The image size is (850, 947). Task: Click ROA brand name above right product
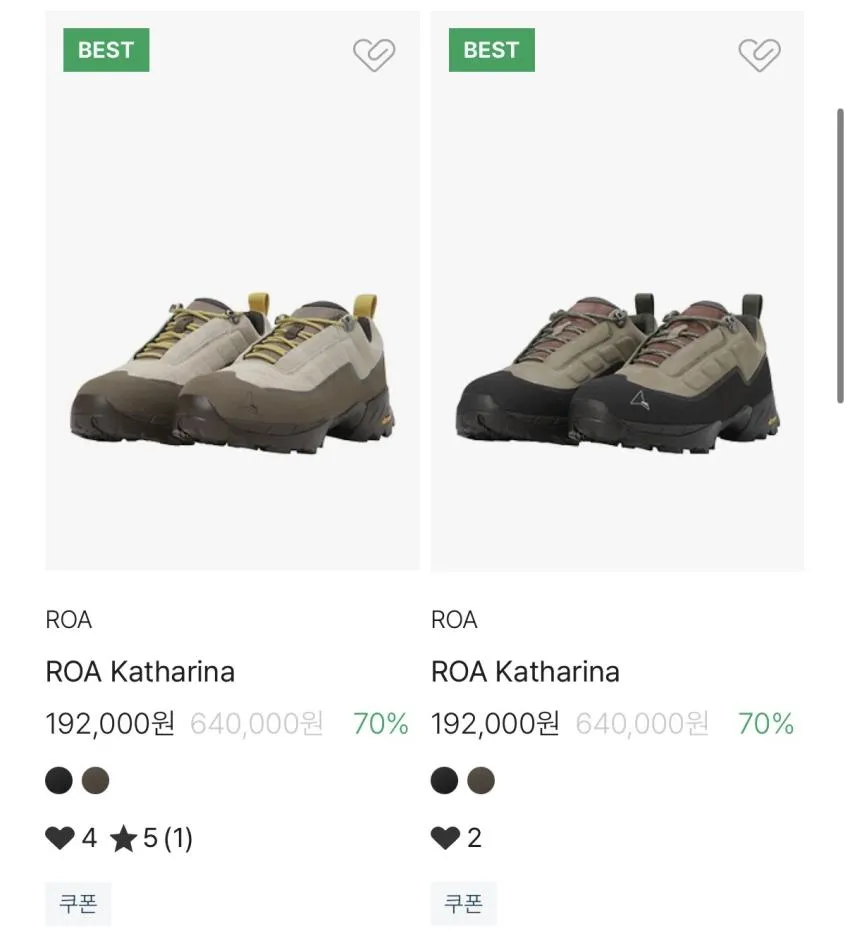tap(454, 620)
